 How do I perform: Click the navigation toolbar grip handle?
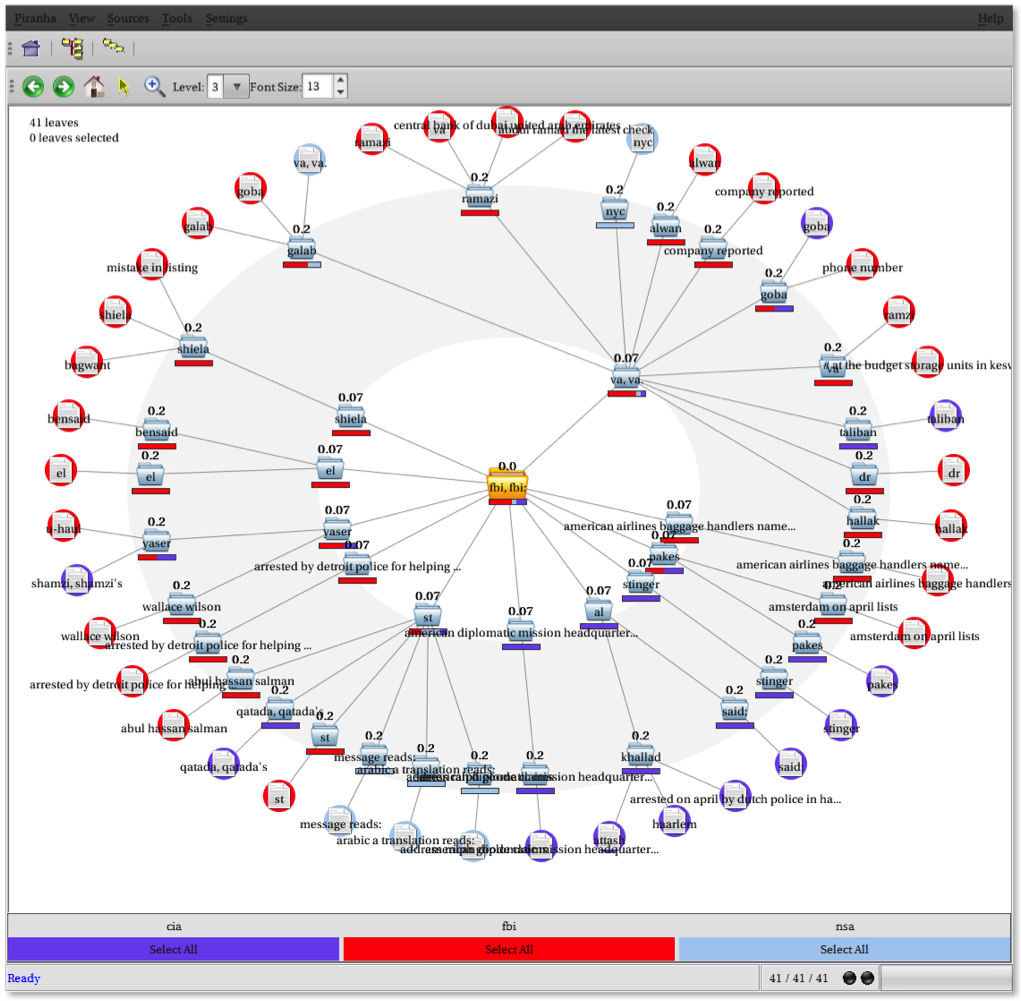coord(12,86)
